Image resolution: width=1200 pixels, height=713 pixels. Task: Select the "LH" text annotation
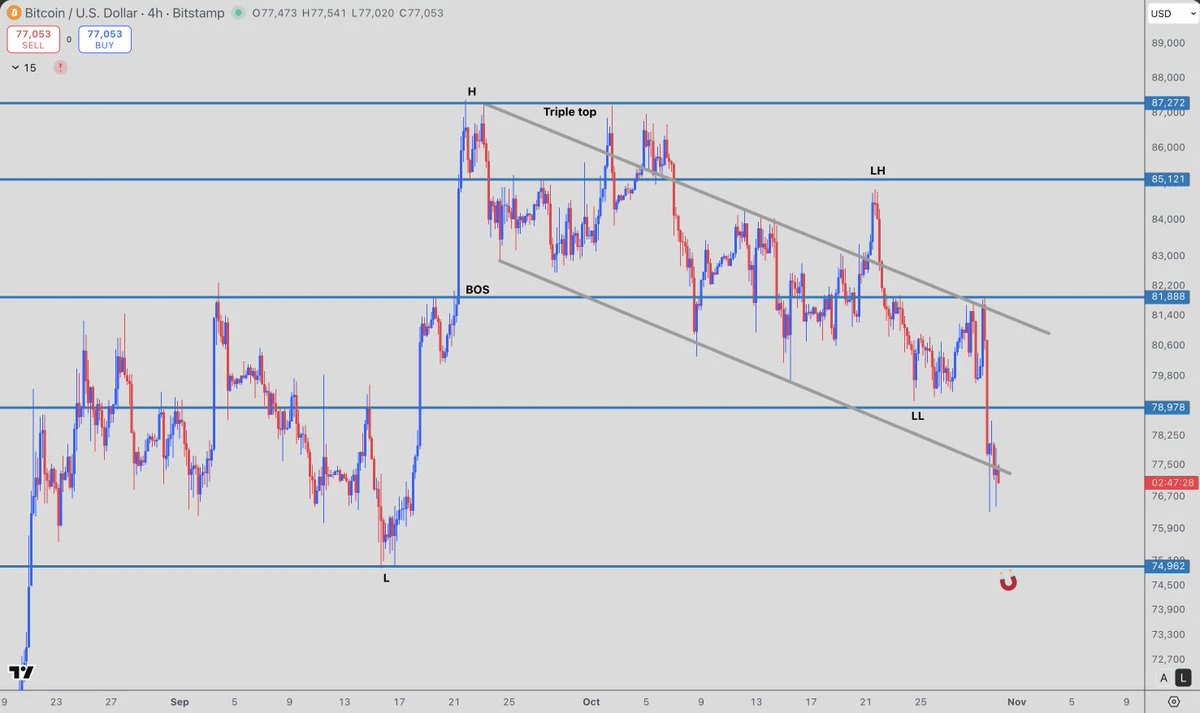coord(877,171)
